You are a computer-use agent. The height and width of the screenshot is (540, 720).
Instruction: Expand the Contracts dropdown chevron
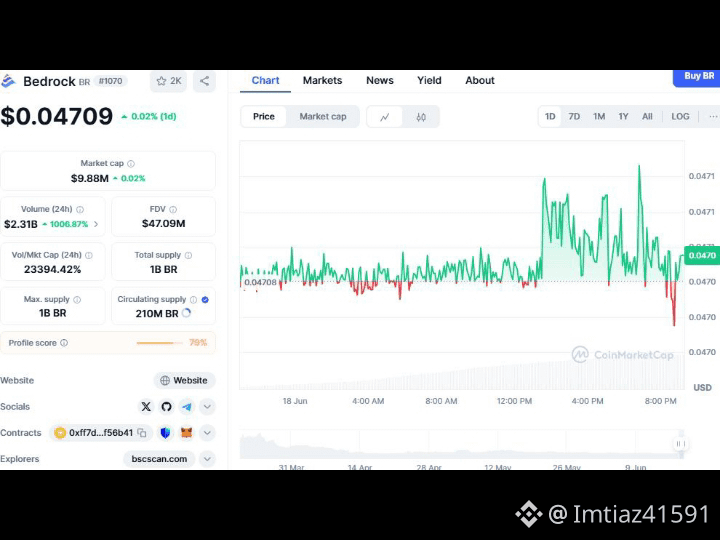[207, 433]
